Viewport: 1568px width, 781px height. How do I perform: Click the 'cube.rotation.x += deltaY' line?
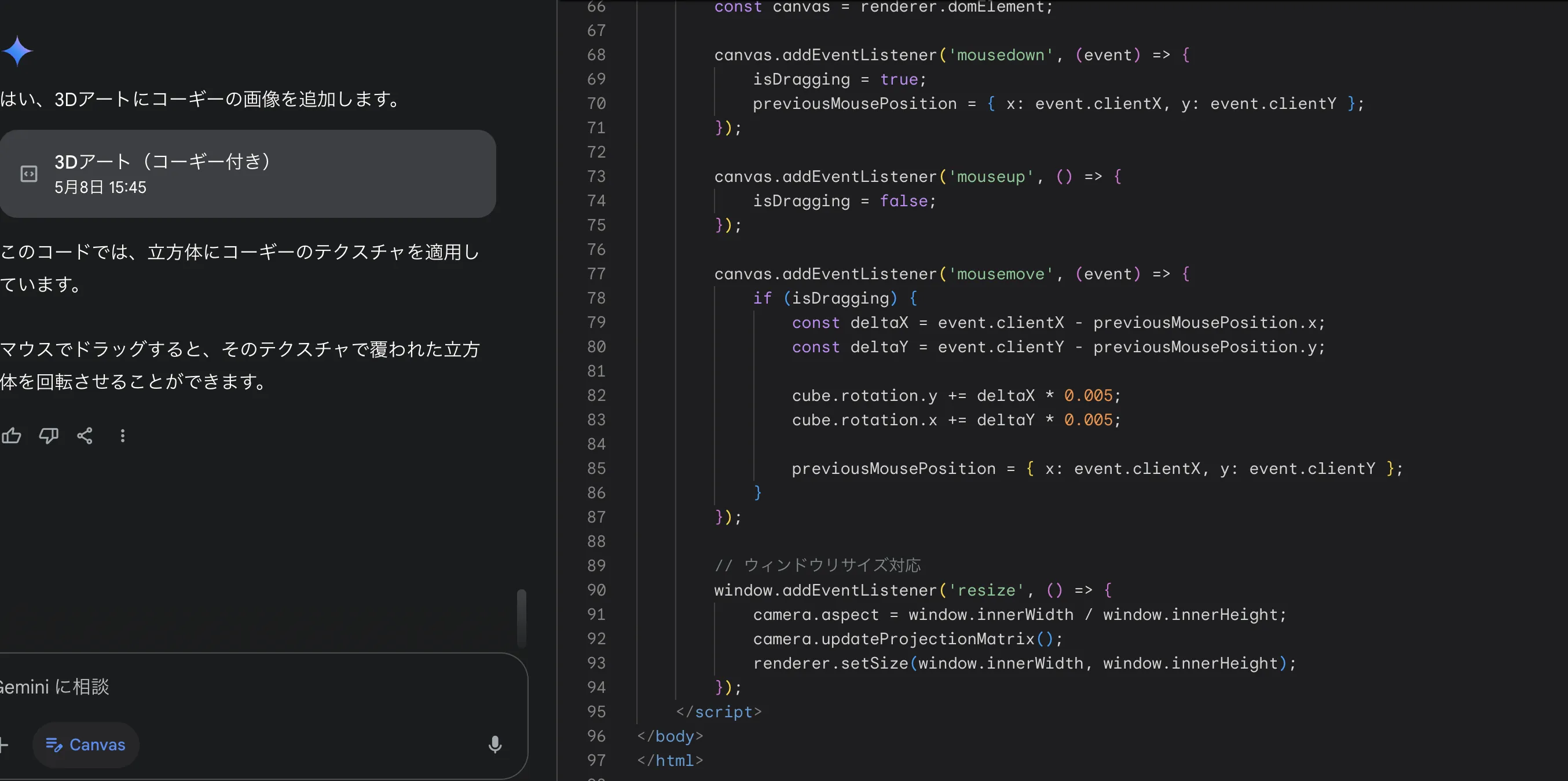click(955, 419)
